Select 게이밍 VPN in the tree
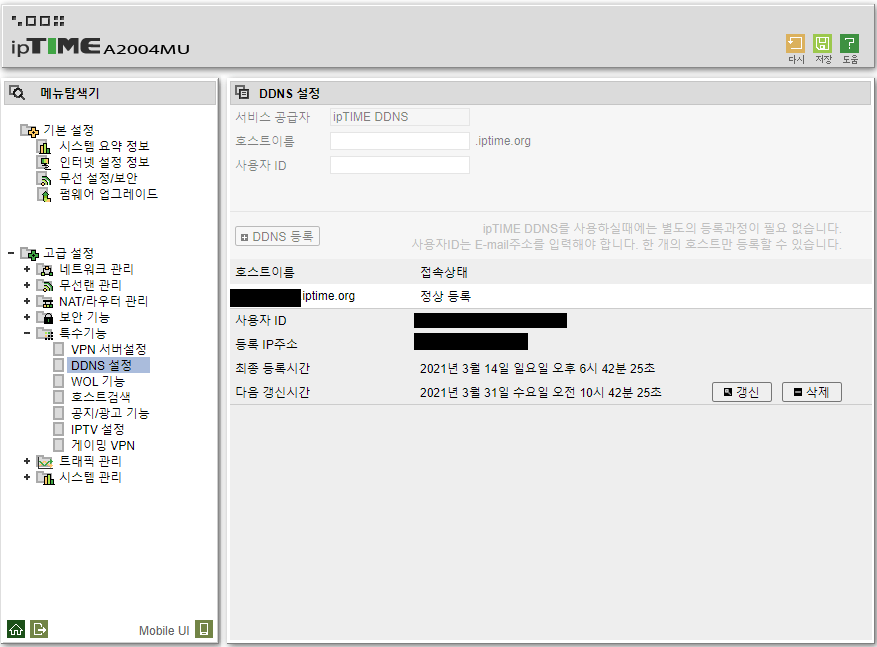Viewport: 877px width, 647px height. (103, 445)
